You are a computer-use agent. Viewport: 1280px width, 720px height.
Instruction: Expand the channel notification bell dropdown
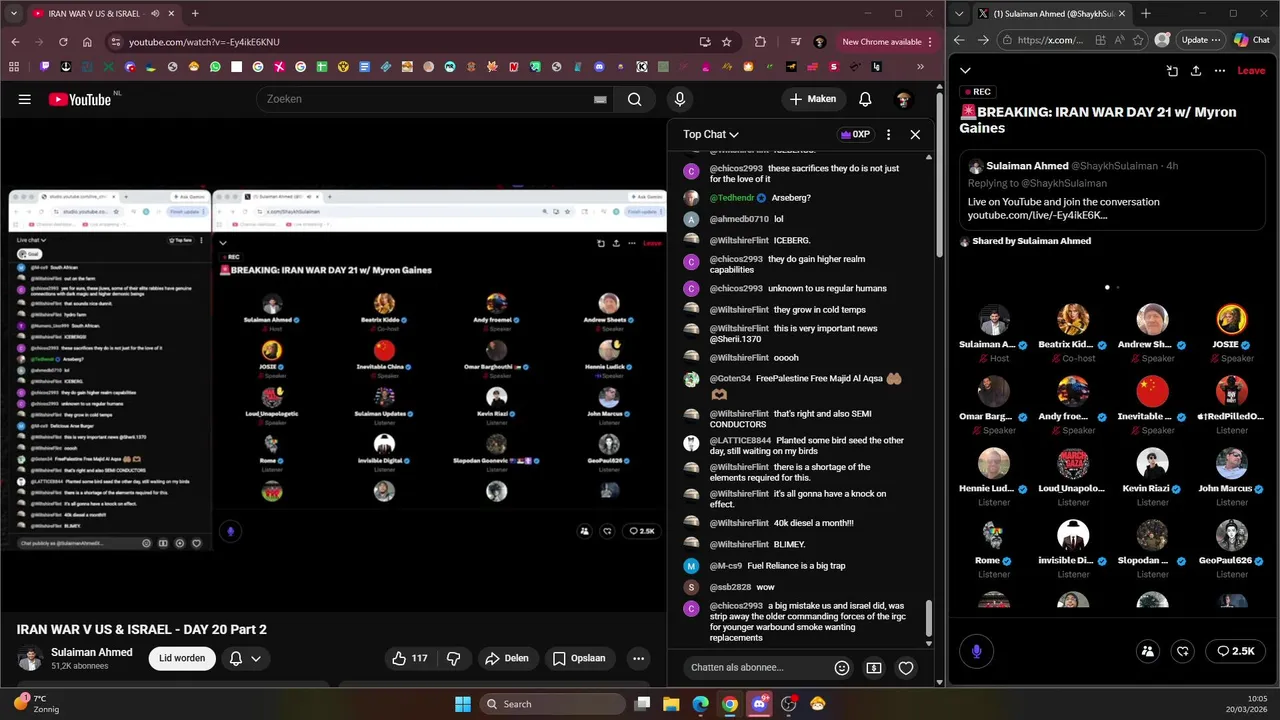[x=245, y=658]
